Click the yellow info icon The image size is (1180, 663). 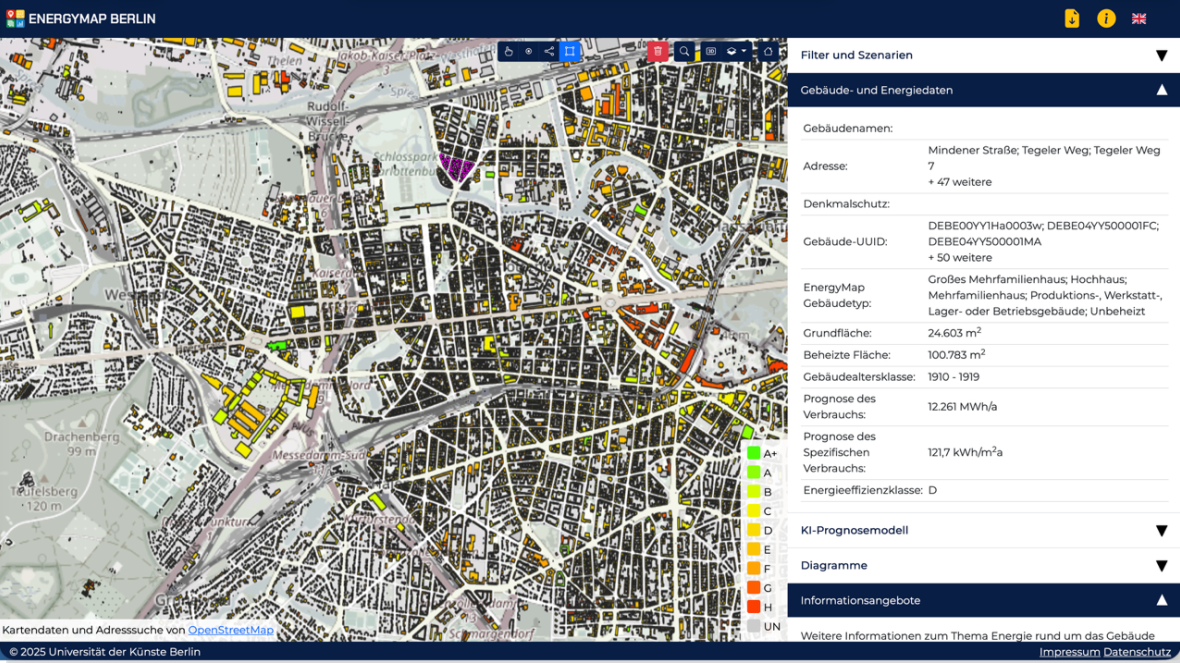point(1104,17)
